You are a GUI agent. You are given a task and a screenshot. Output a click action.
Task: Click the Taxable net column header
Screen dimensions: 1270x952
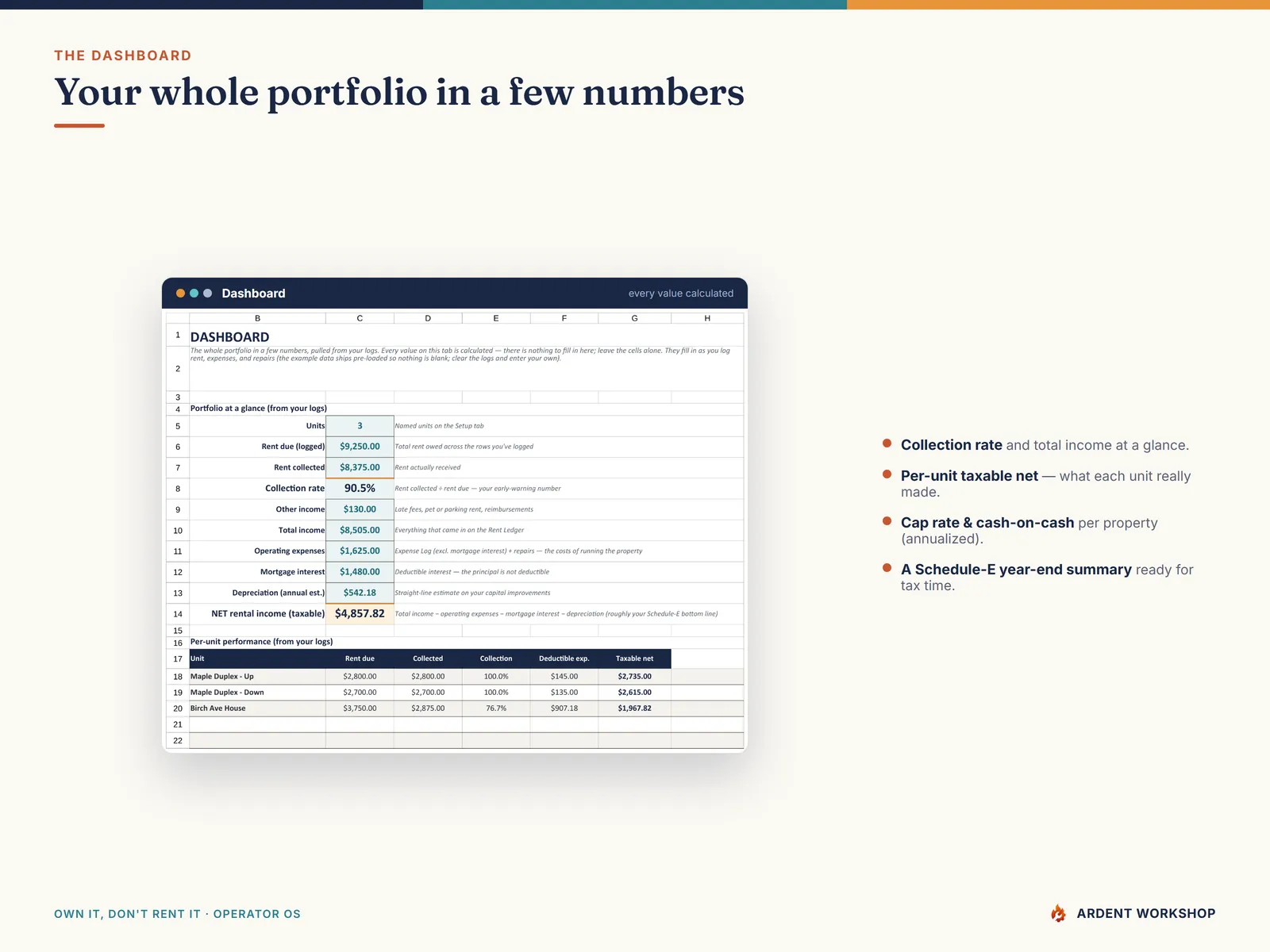634,658
